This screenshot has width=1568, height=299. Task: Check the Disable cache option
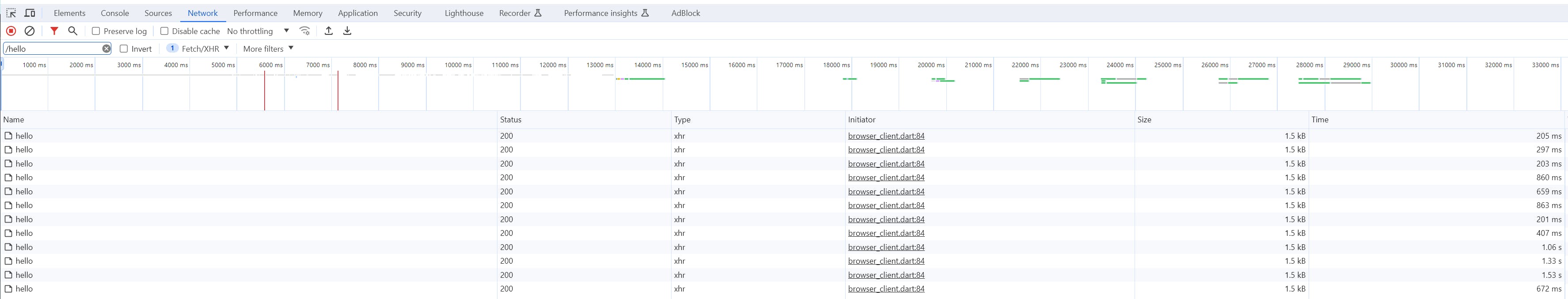[164, 31]
